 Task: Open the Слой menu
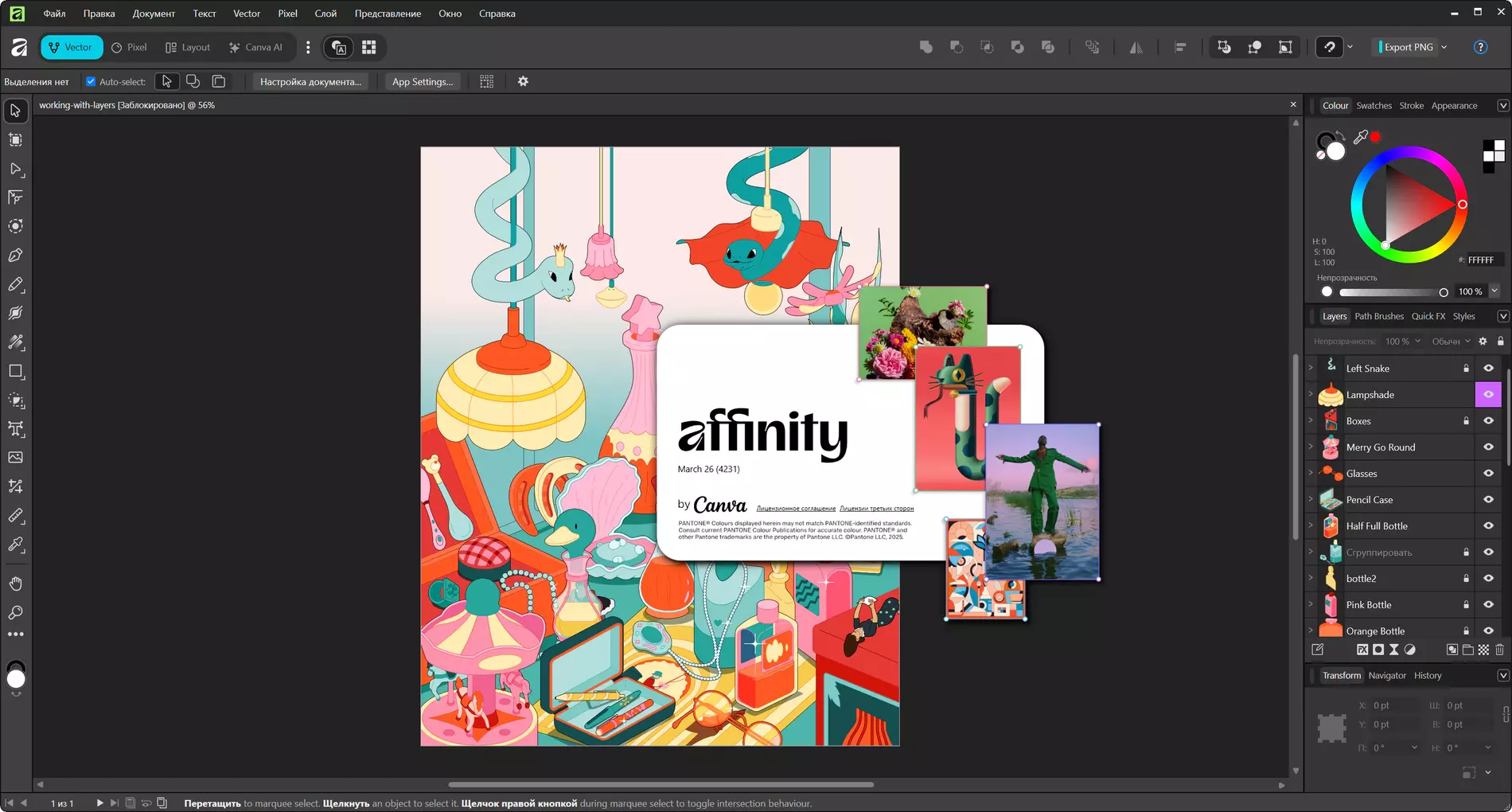point(325,14)
